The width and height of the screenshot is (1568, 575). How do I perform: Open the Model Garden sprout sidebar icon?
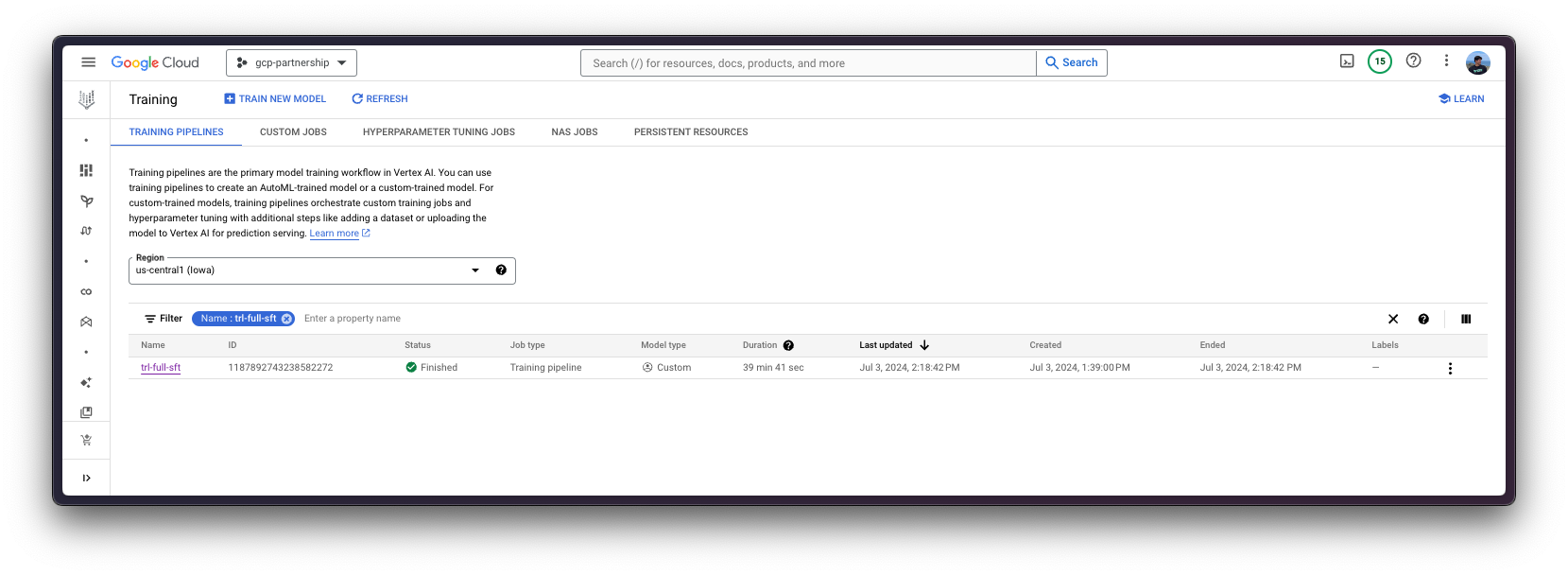pyautogui.click(x=86, y=200)
